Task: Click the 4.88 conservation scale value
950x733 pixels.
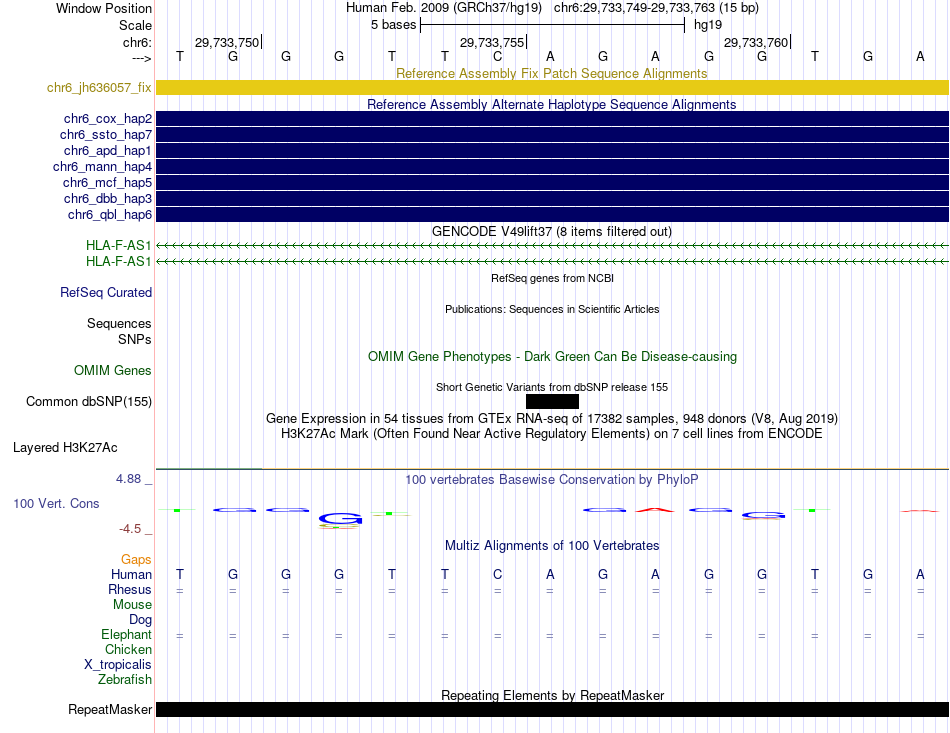Action: pyautogui.click(x=129, y=479)
